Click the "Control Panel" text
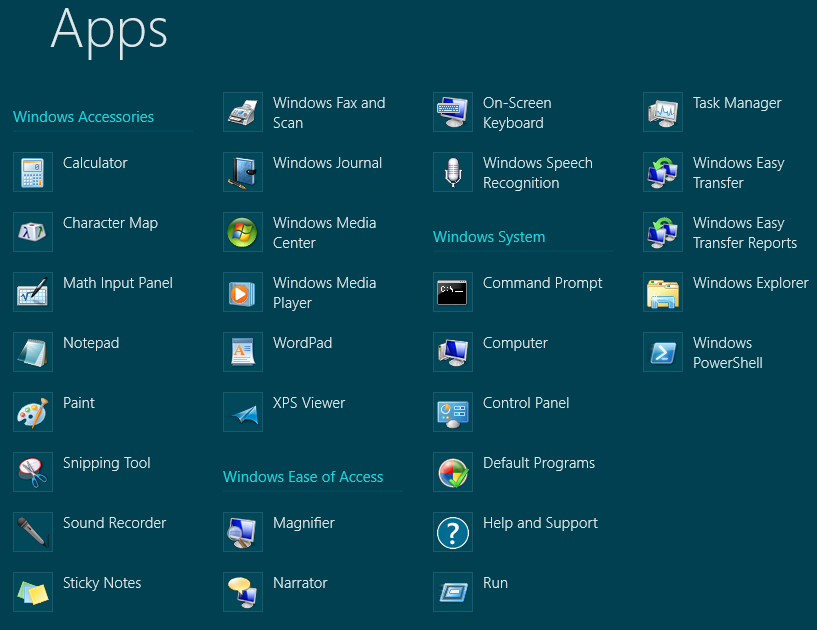 point(526,403)
